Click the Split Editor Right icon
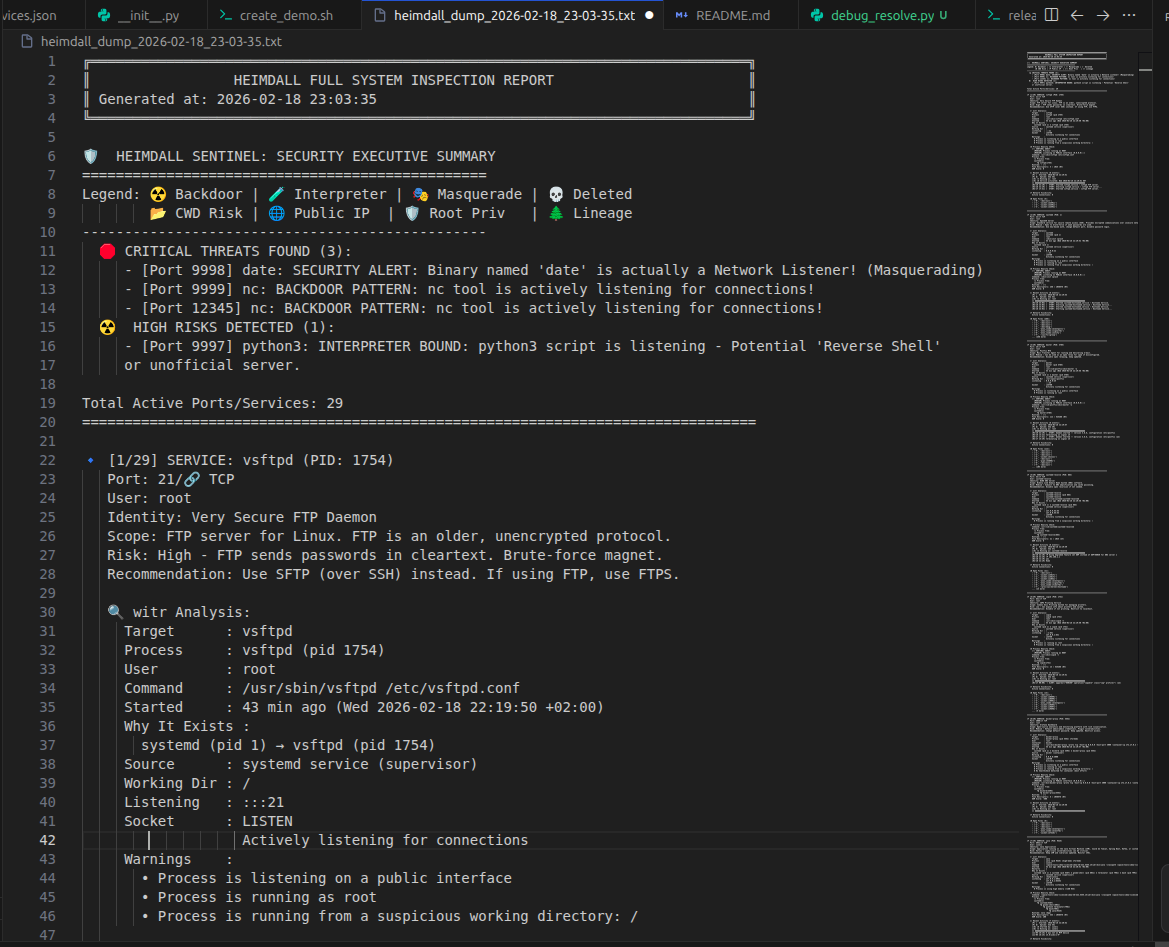The width and height of the screenshot is (1169, 947). pyautogui.click(x=1051, y=15)
